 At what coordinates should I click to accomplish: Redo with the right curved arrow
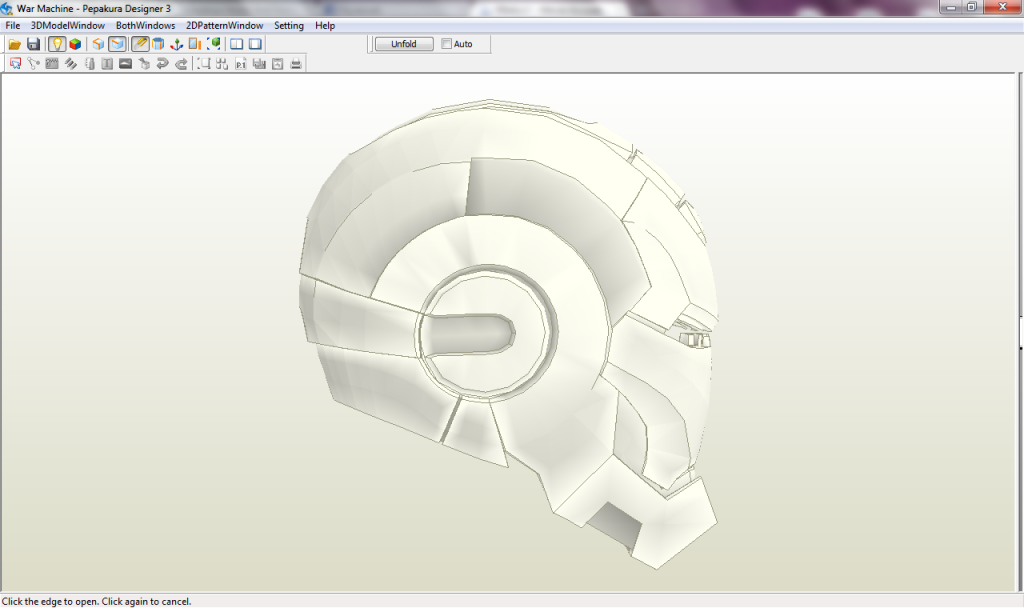coord(182,63)
